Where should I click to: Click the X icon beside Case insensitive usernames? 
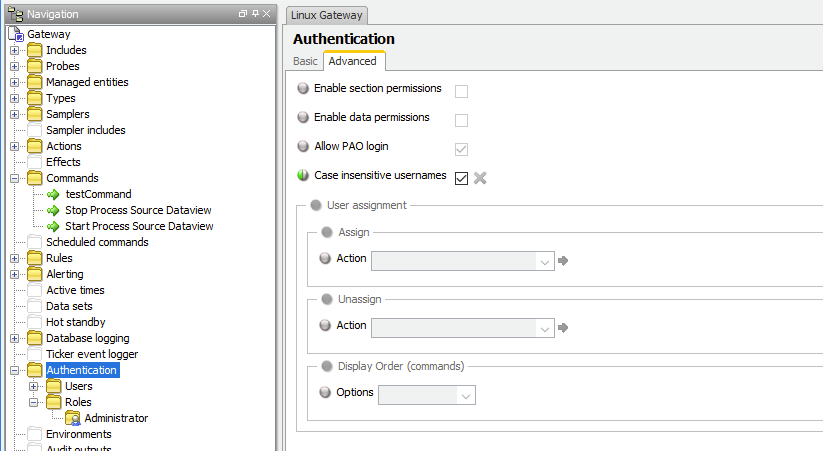(x=480, y=178)
